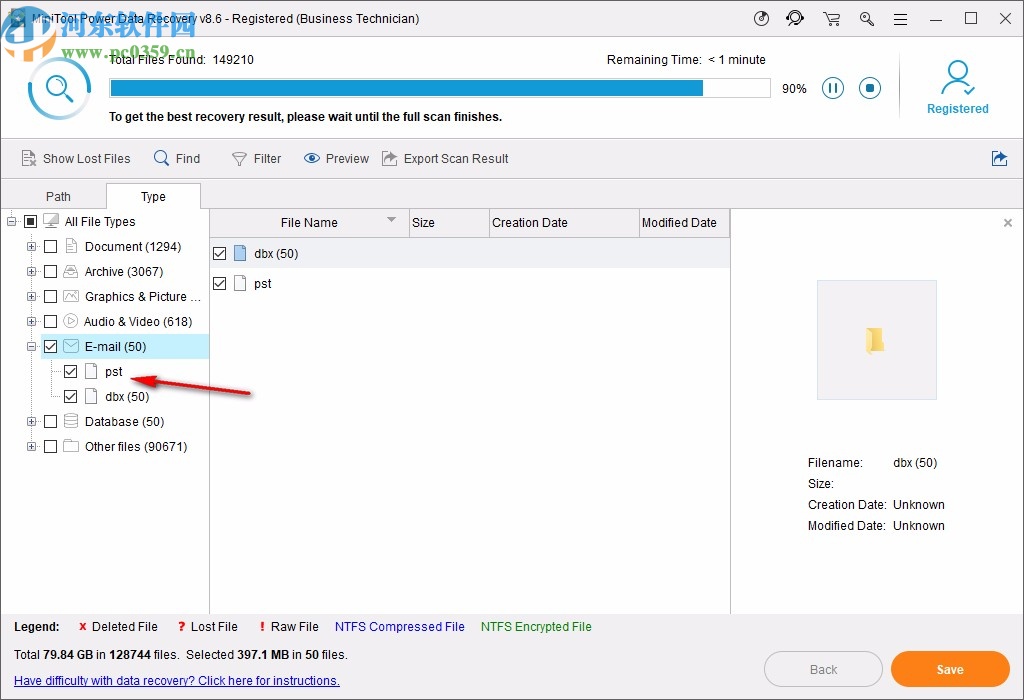Viewport: 1024px width, 700px height.
Task: Click the dbx (50) file icon in list
Action: 240,253
